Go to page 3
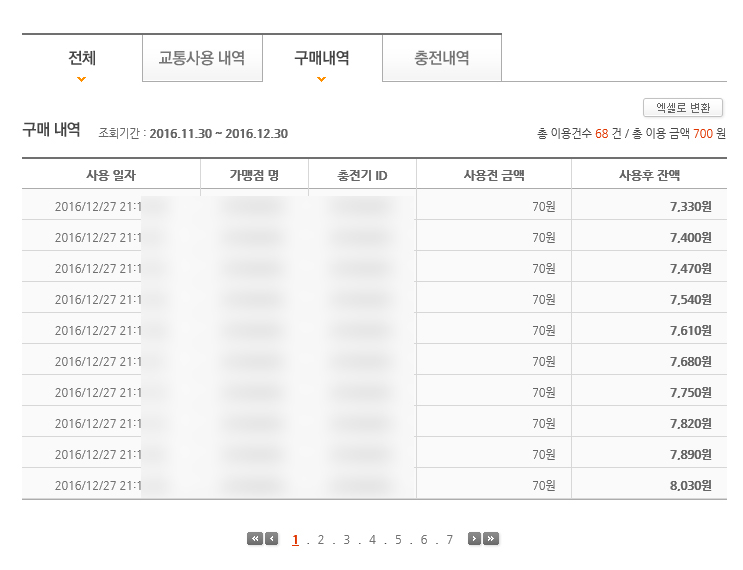The image size is (743, 570). tap(347, 540)
